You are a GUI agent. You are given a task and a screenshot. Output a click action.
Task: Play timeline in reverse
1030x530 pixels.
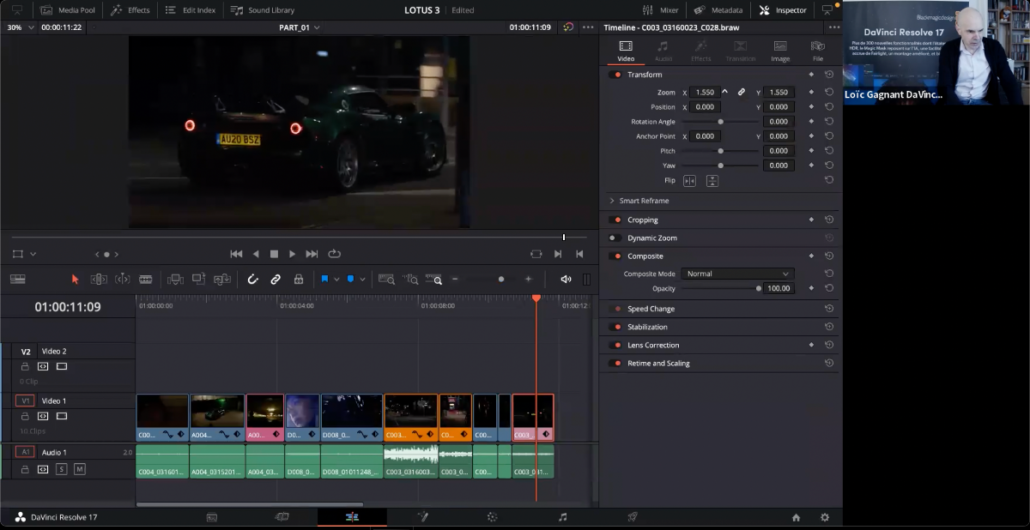[x=256, y=254]
